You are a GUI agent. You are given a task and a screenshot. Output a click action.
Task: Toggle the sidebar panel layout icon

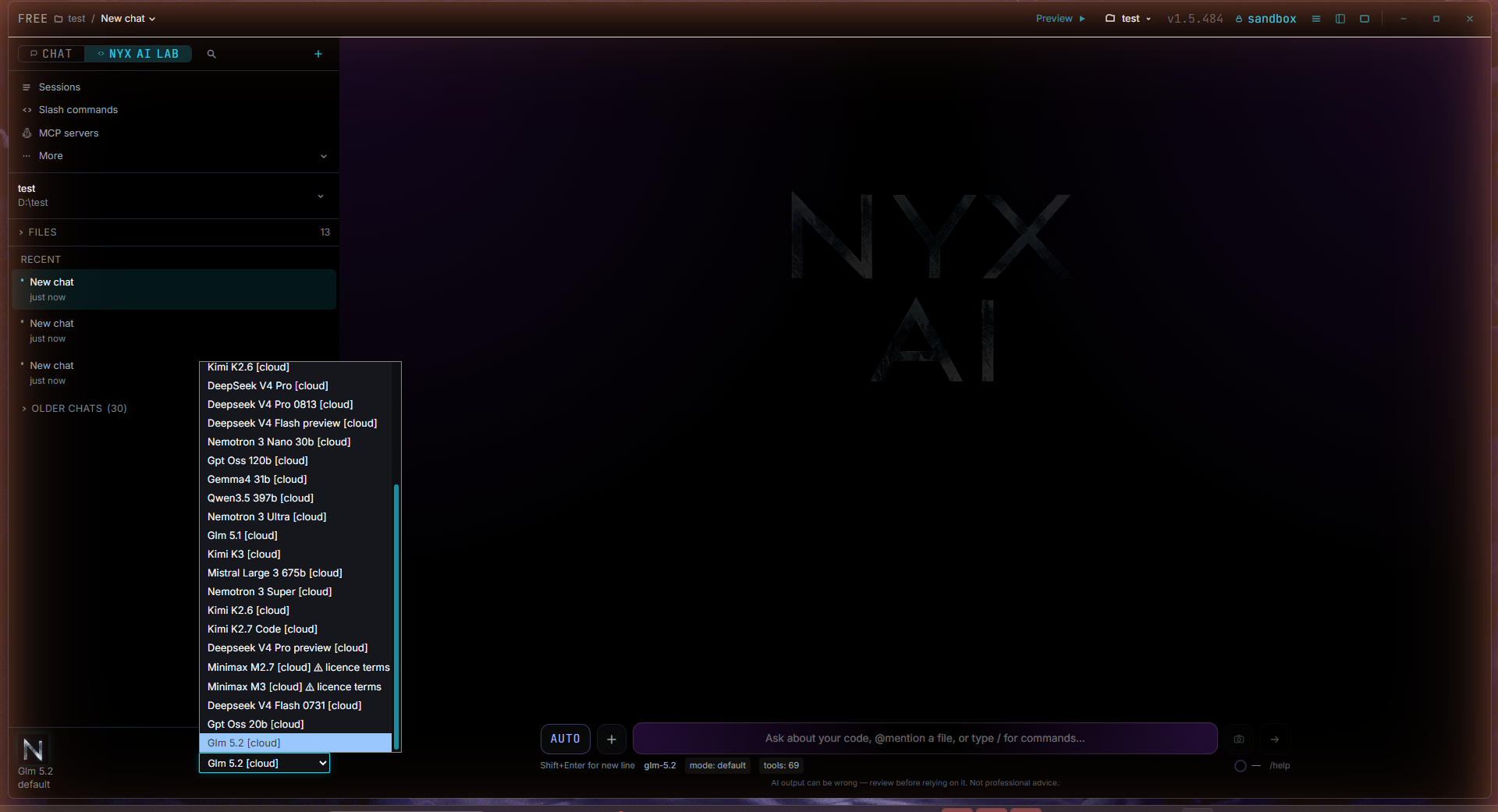point(1340,19)
